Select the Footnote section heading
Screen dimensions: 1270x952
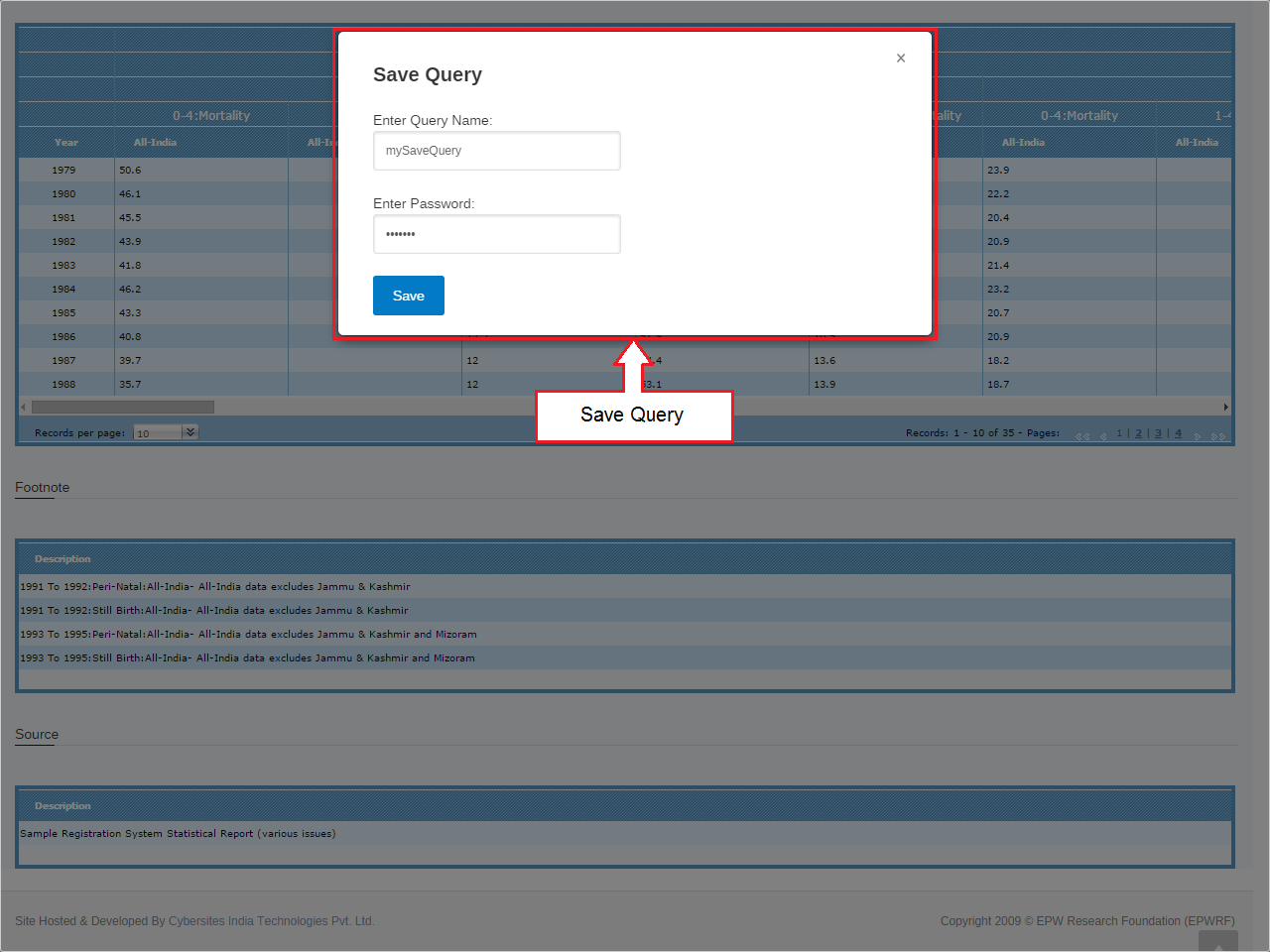pyautogui.click(x=42, y=488)
